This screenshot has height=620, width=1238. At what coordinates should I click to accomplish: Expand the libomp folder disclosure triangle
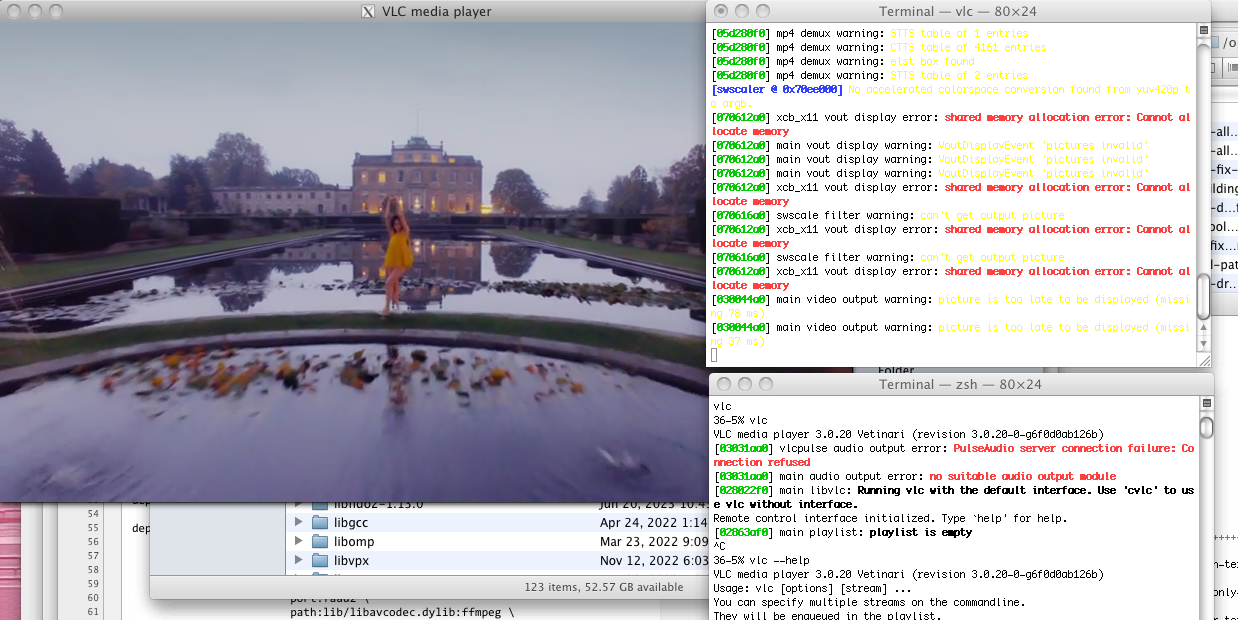click(298, 542)
